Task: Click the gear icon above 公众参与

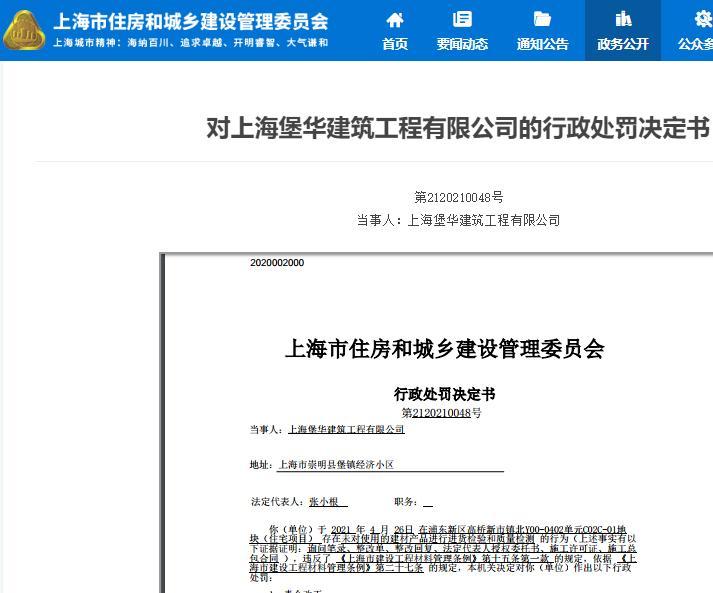Action: (703, 19)
